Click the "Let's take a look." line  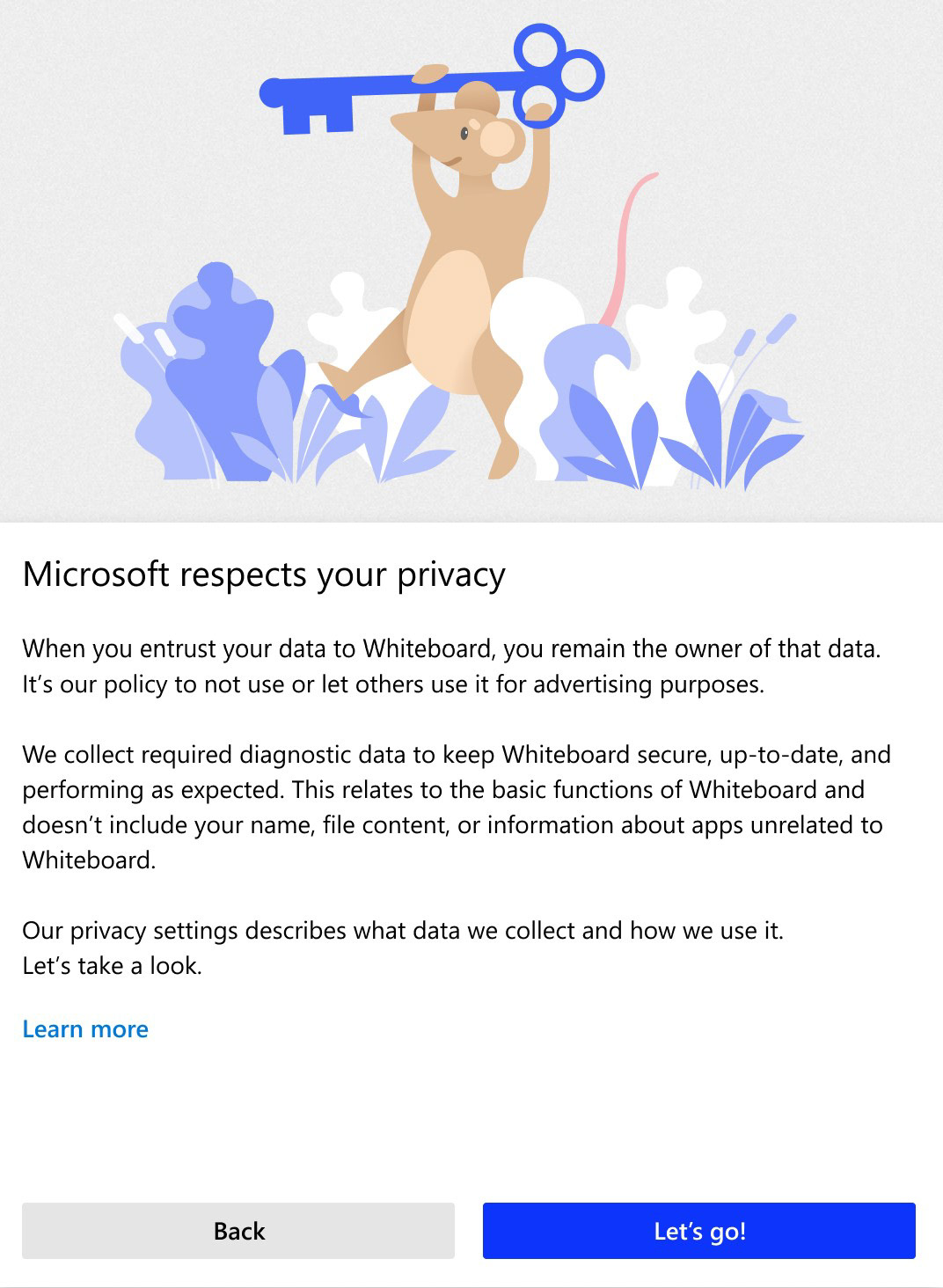[x=113, y=966]
